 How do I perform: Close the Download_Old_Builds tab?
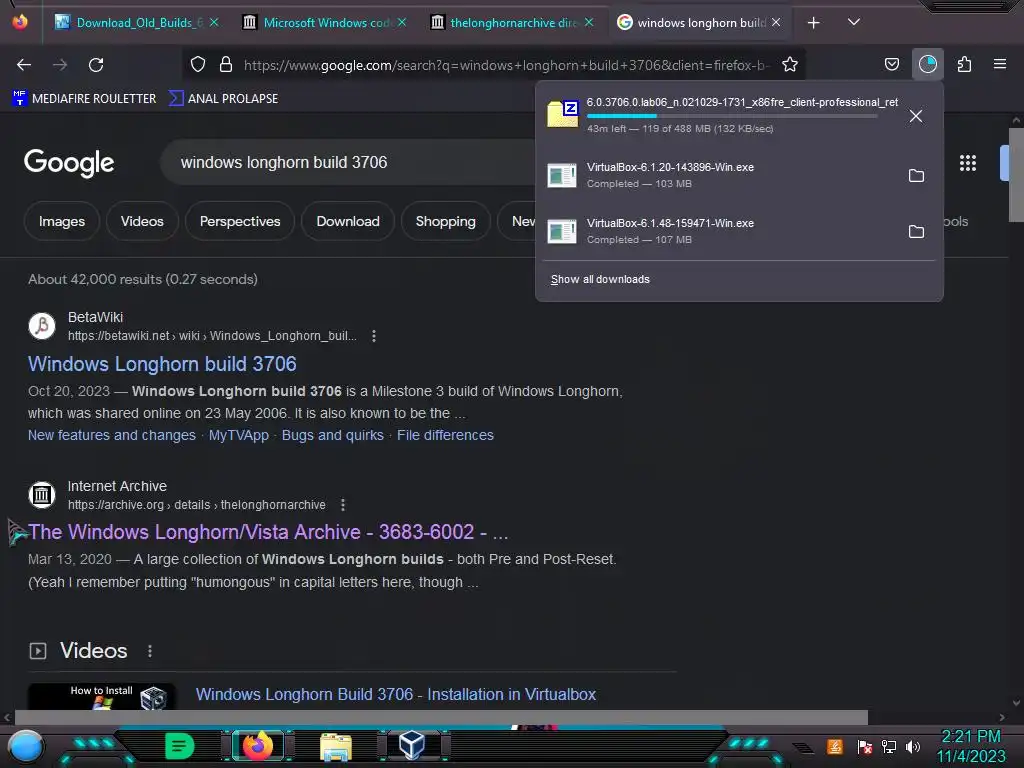[214, 22]
